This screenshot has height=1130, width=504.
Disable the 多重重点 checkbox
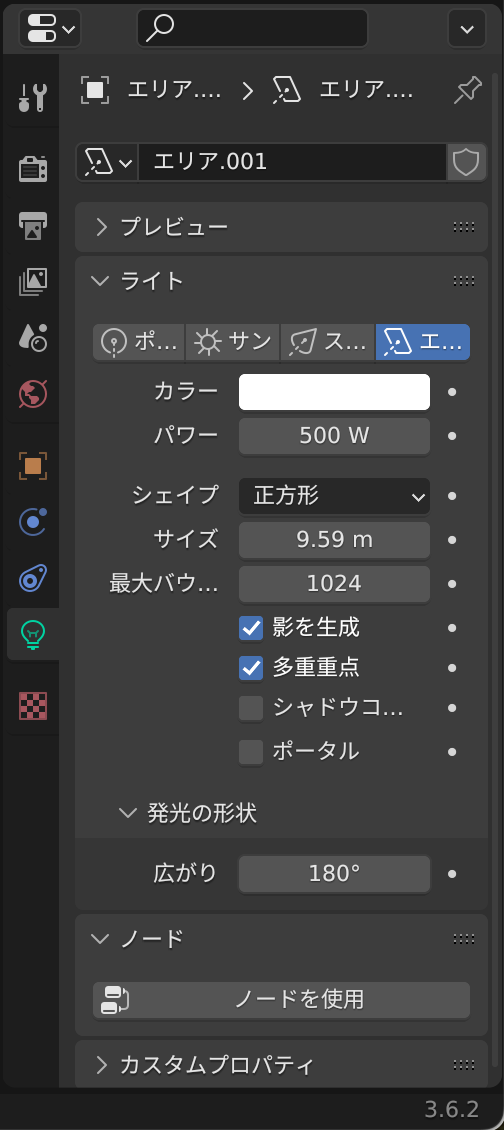[x=251, y=668]
